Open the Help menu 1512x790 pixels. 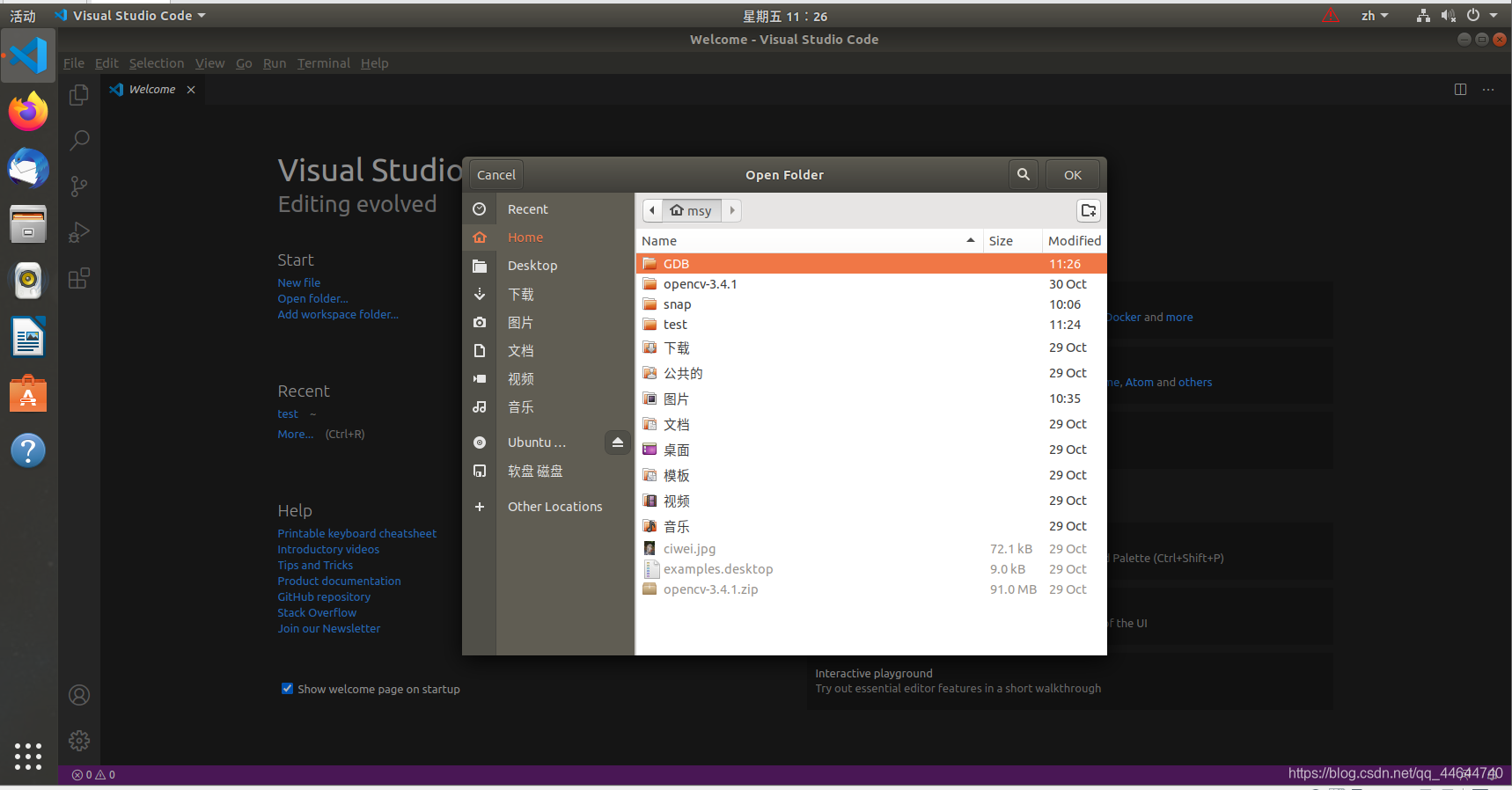coord(374,63)
